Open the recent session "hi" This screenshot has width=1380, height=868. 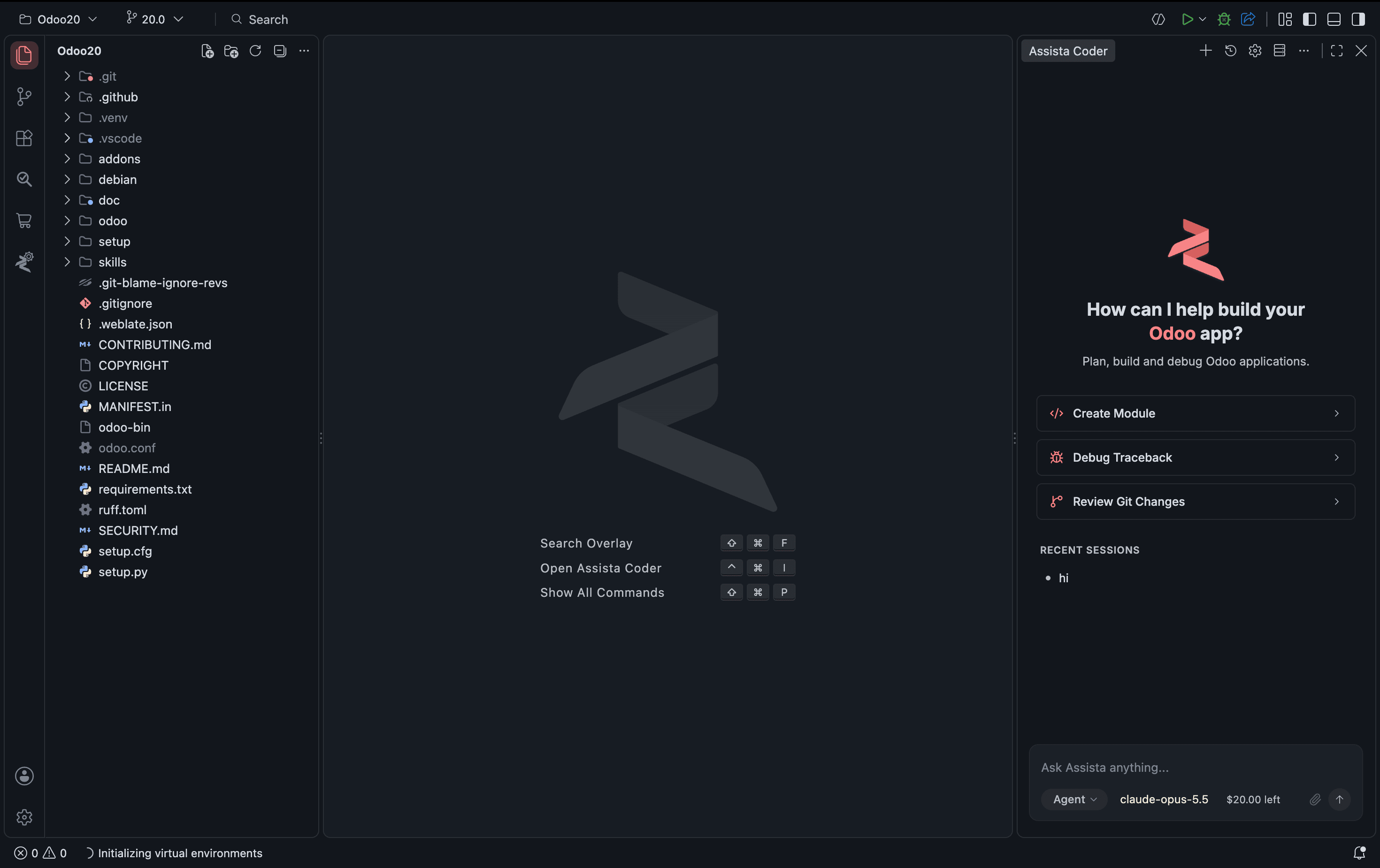tap(1063, 578)
